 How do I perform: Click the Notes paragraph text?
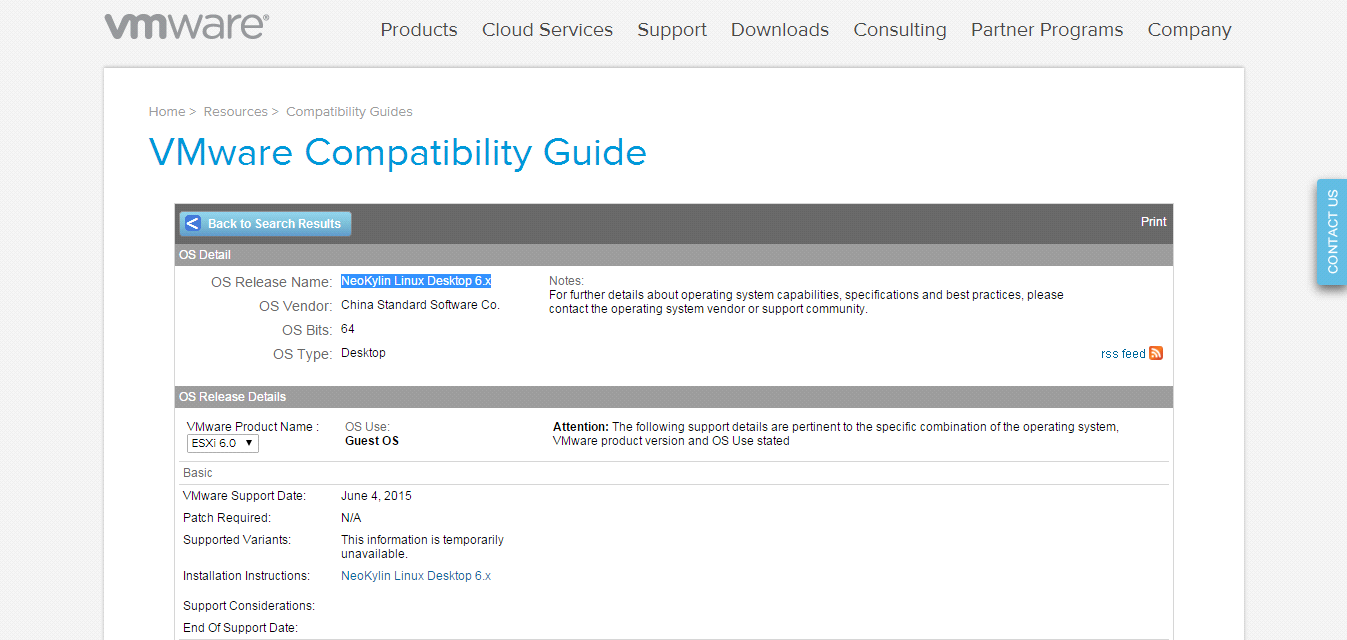[806, 302]
